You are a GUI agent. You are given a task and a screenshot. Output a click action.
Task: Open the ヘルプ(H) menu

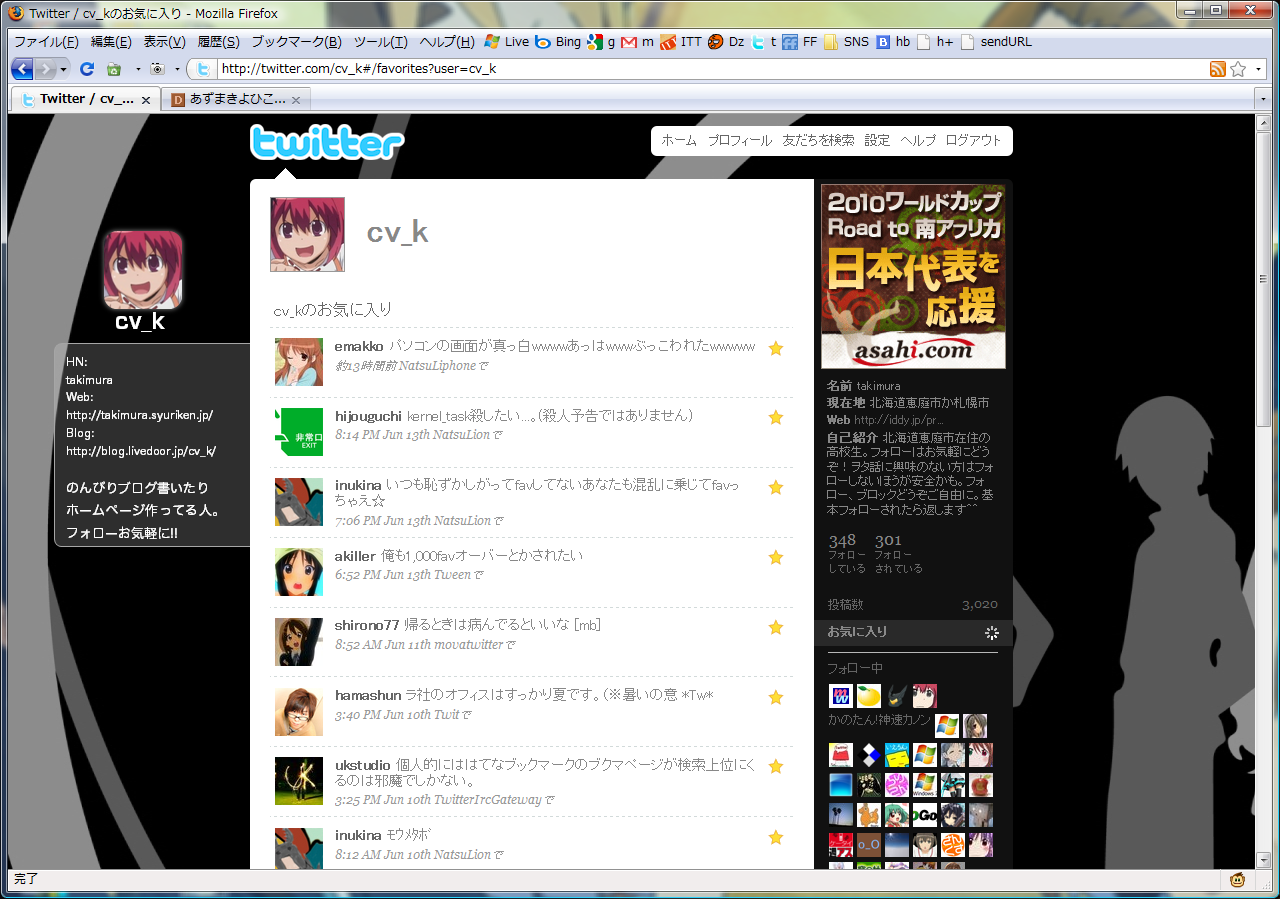click(447, 42)
